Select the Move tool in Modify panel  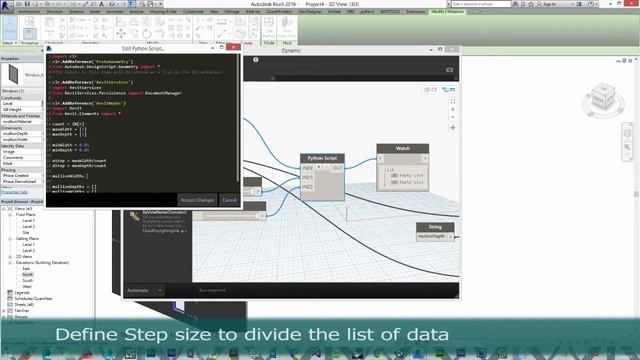(121, 33)
